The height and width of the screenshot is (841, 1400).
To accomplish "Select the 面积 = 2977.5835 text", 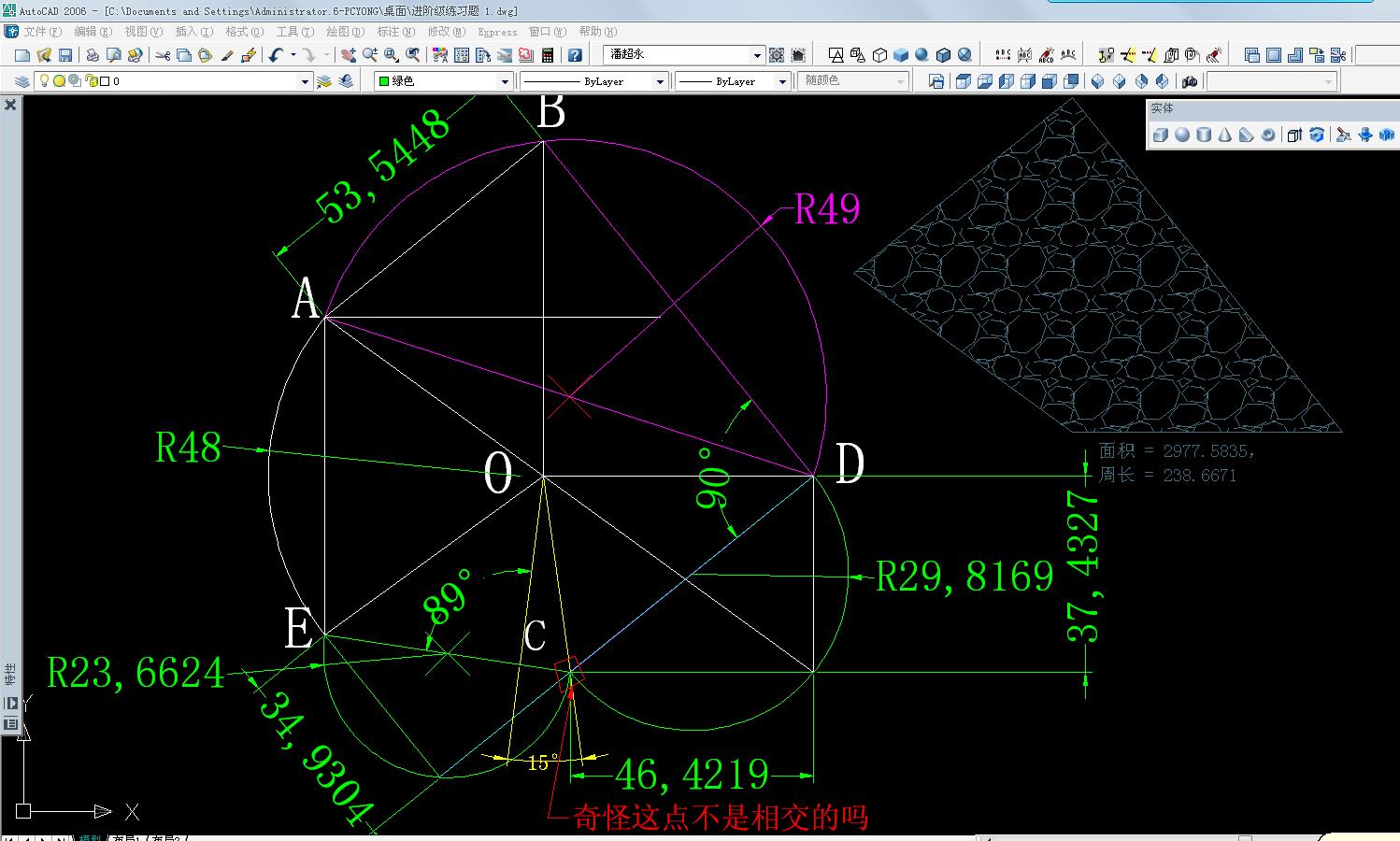I will click(x=1177, y=451).
